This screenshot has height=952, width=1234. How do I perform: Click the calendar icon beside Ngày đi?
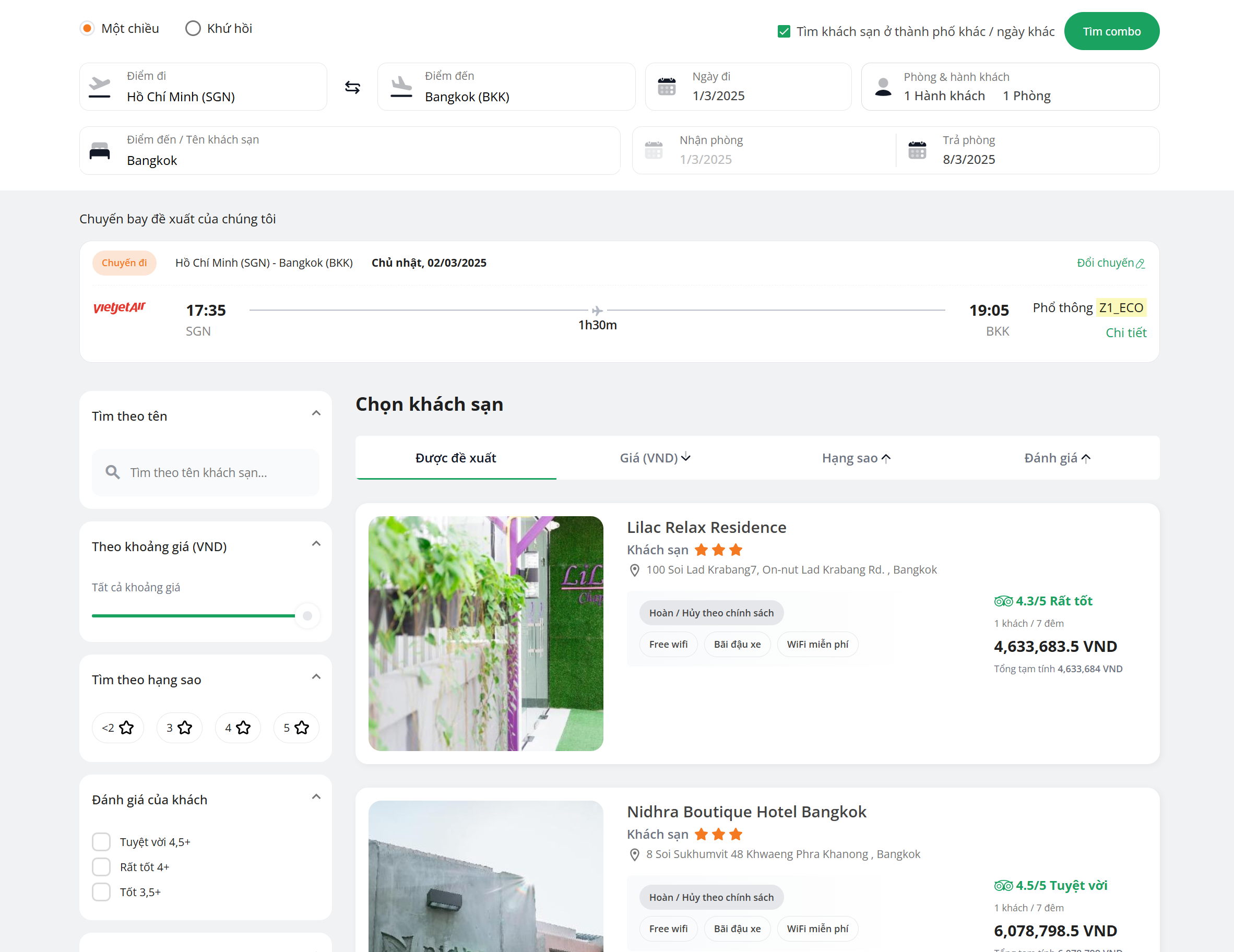point(666,87)
